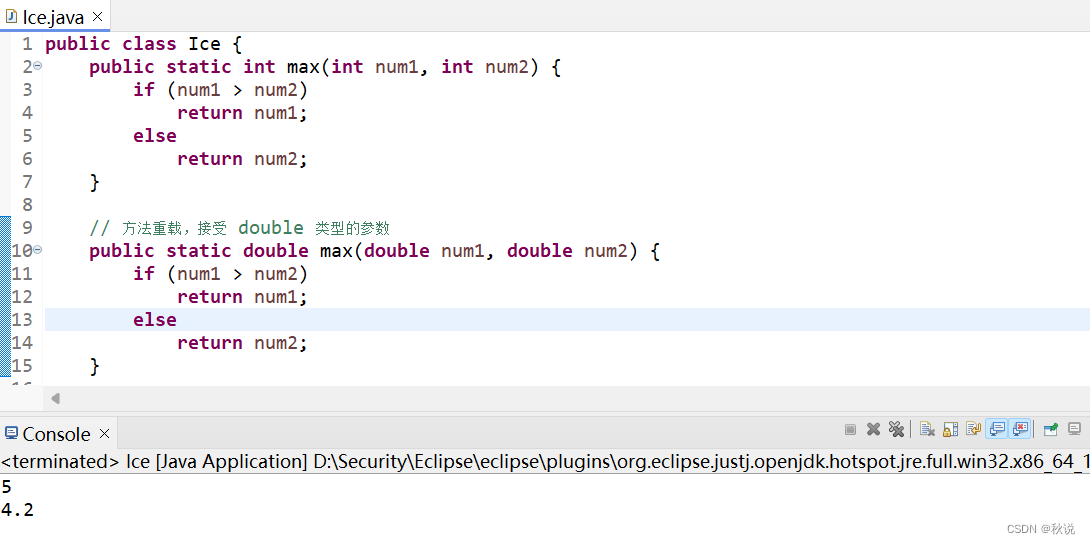The height and width of the screenshot is (544, 1090).
Task: Click 'max(double num1, double num2)' signature
Action: coord(478,251)
